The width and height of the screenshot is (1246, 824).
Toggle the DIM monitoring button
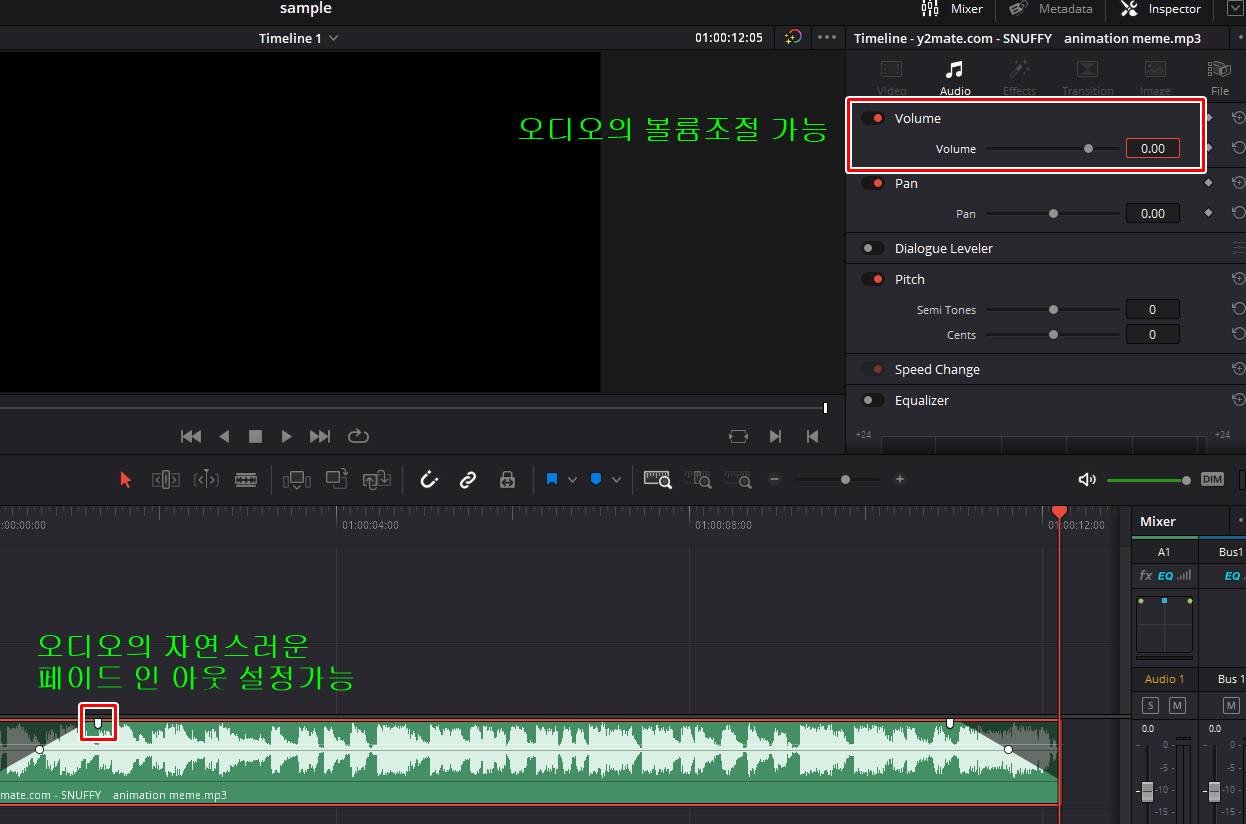tap(1212, 480)
